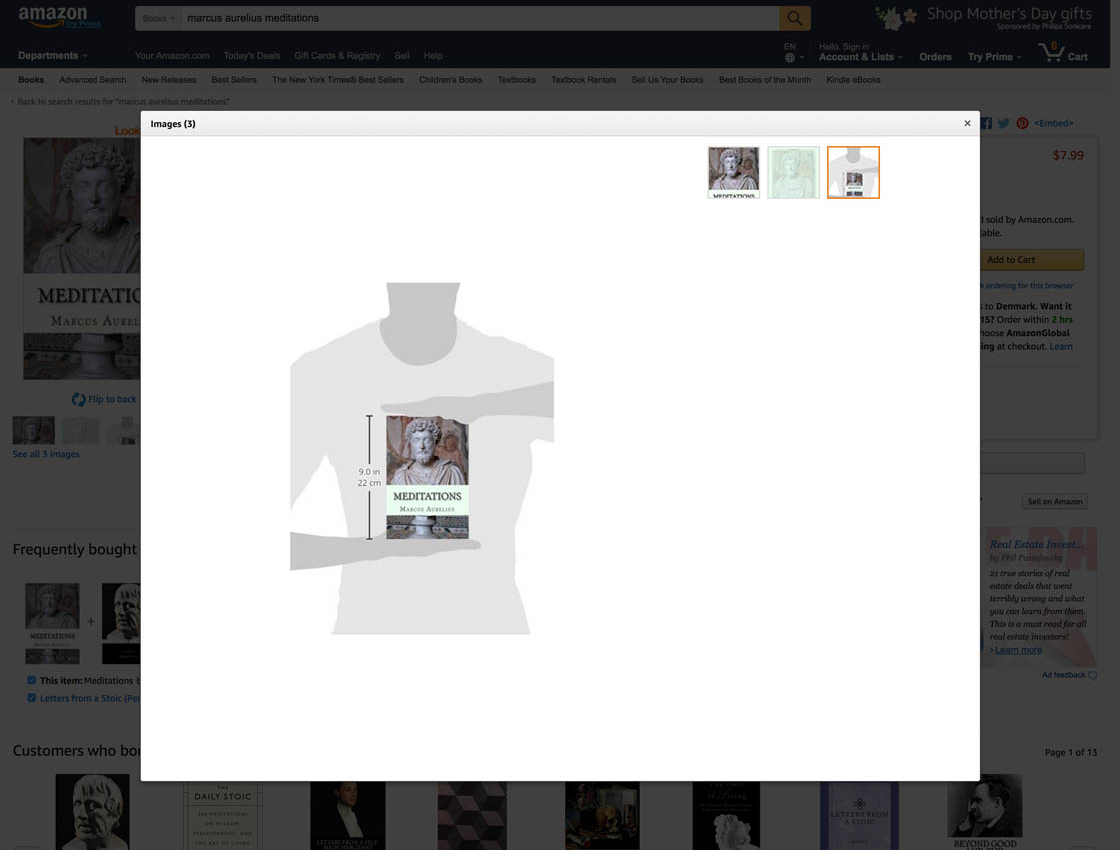The width and height of the screenshot is (1120, 850).
Task: Click the Amazon logo
Action: (54, 17)
